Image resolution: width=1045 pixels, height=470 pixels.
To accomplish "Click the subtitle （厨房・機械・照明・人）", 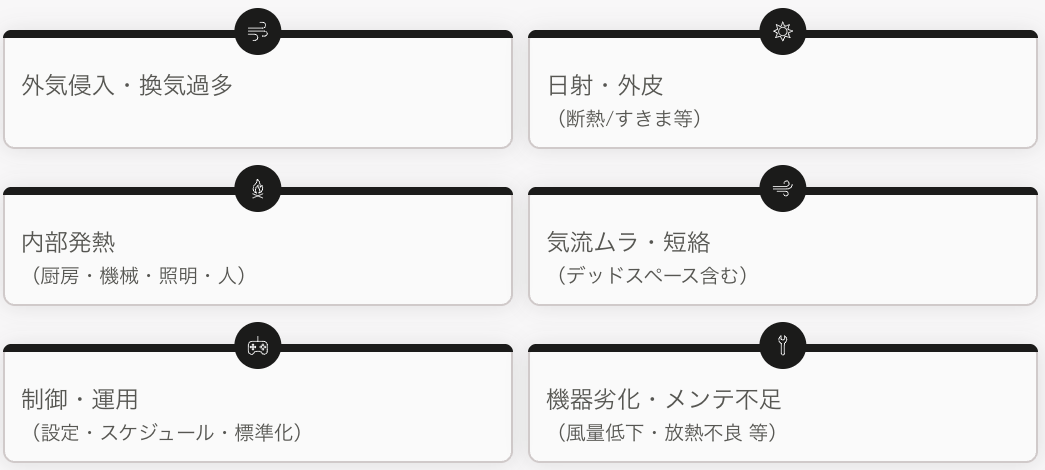I will coord(133,275).
